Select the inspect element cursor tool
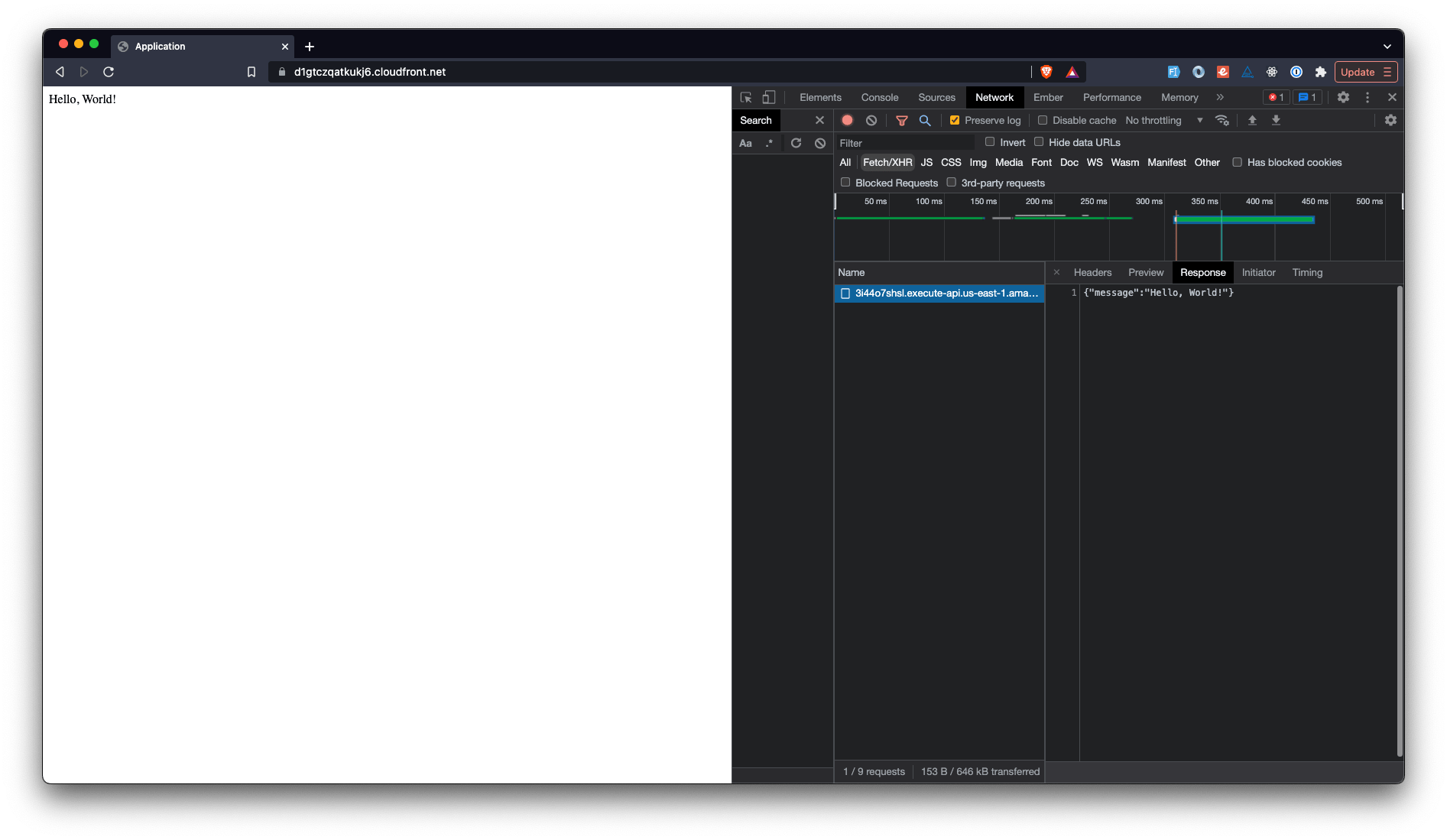 pos(745,97)
